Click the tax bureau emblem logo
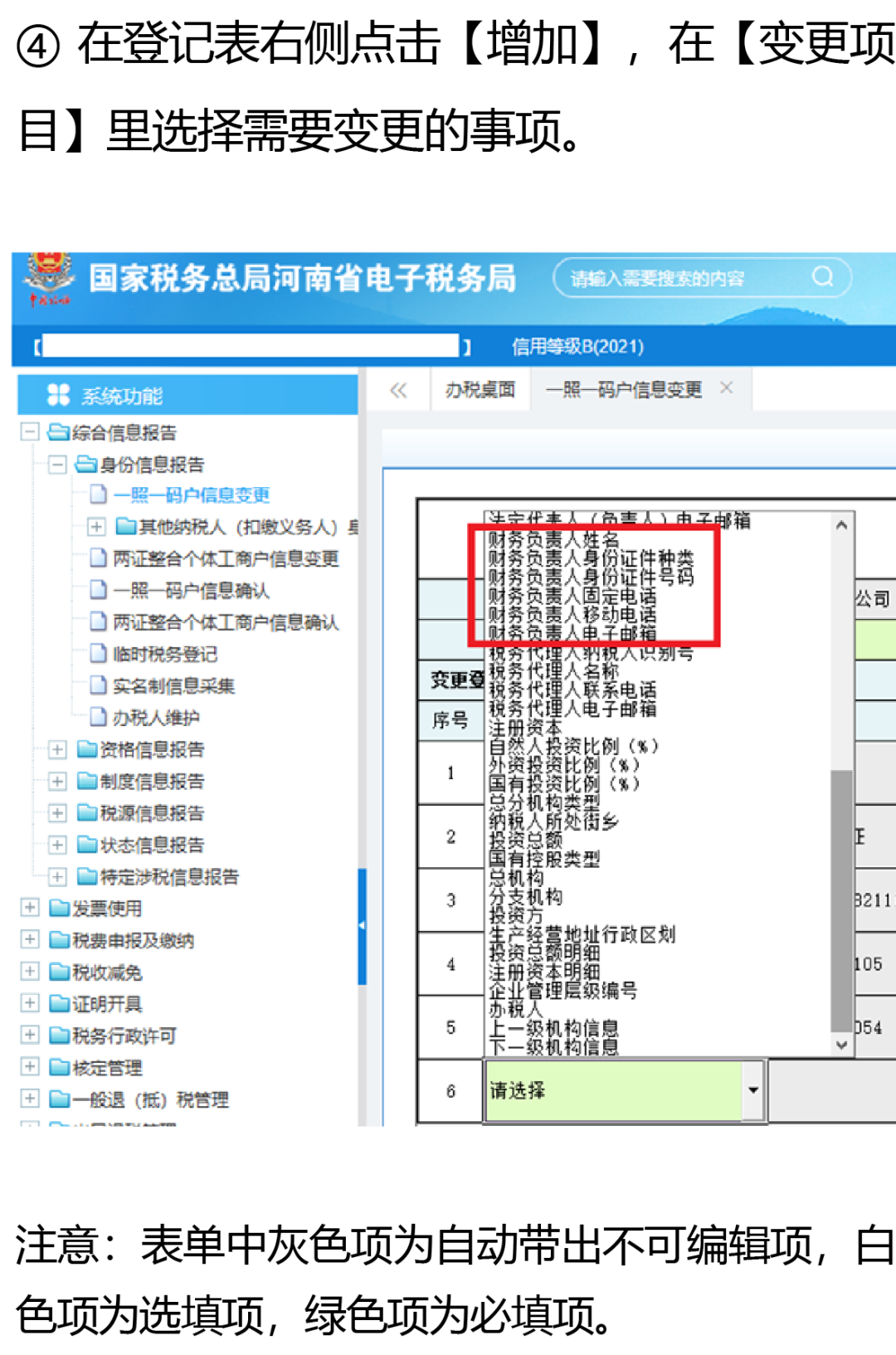Image resolution: width=896 pixels, height=1355 pixels. [50, 280]
